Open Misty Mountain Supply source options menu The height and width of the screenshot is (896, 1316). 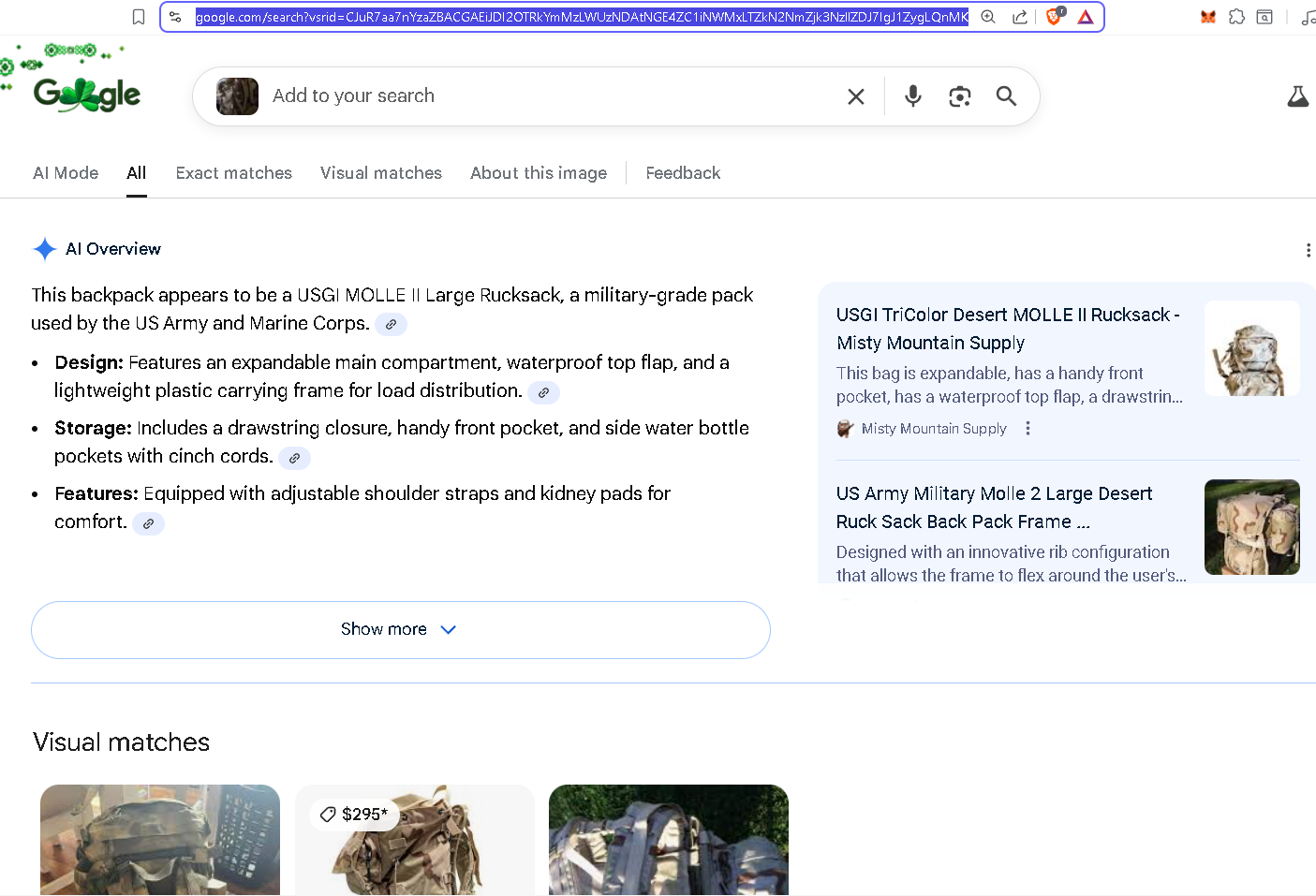1028,428
